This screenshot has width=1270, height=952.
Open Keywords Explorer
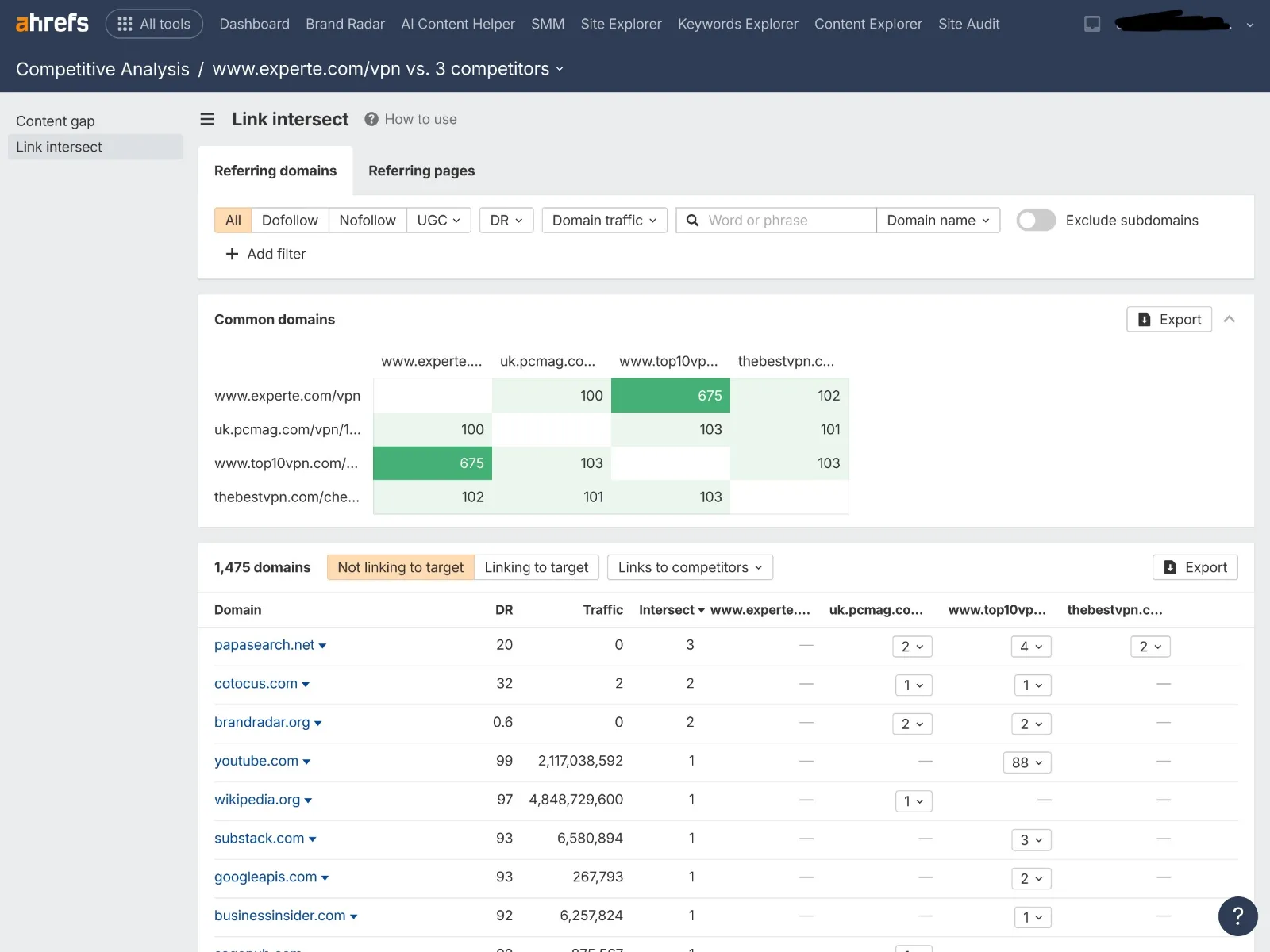[x=738, y=24]
